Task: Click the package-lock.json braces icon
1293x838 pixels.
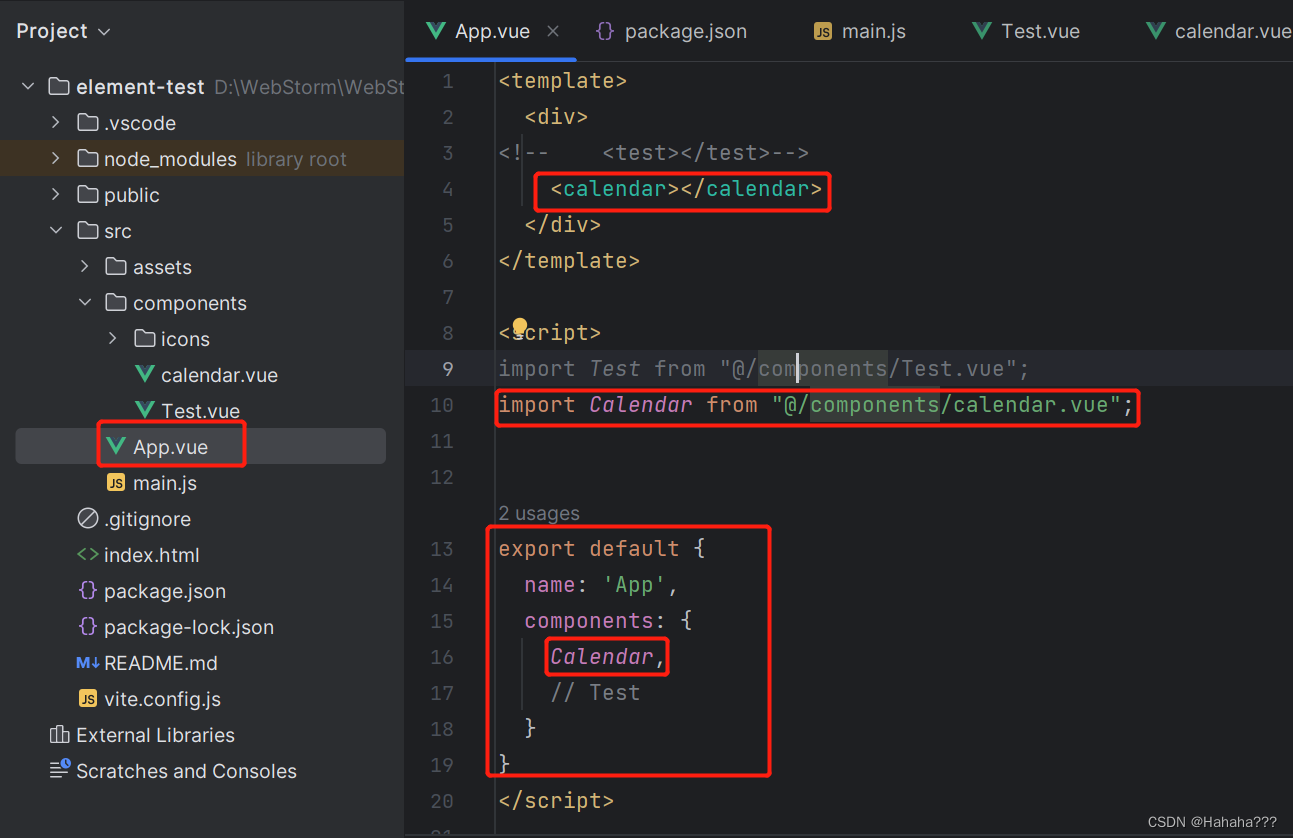Action: pos(88,627)
